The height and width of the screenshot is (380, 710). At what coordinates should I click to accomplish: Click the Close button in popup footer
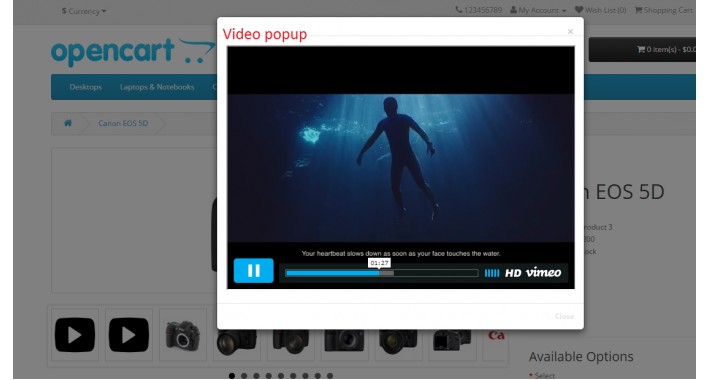pos(564,316)
